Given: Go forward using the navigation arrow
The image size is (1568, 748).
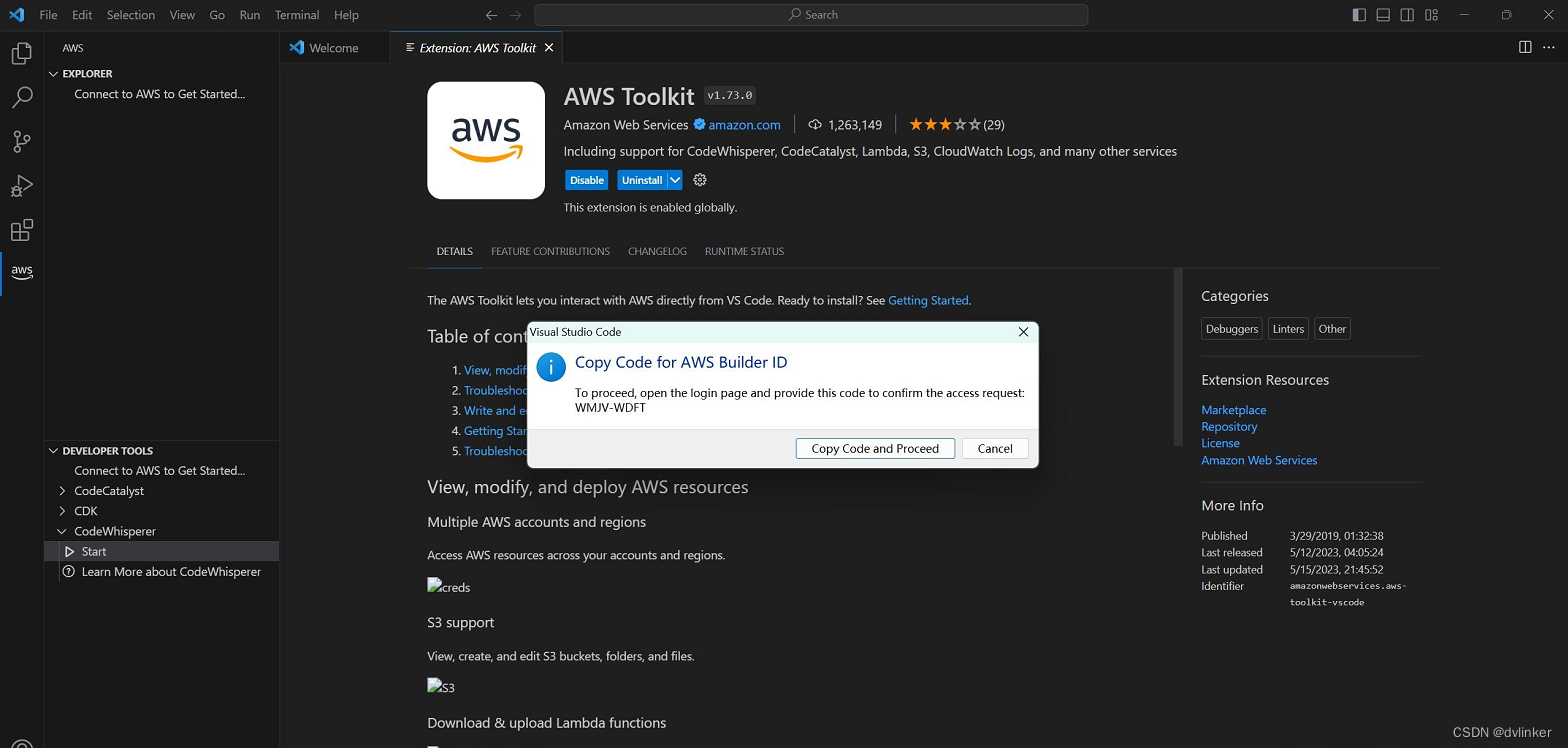Looking at the screenshot, I should [x=516, y=15].
